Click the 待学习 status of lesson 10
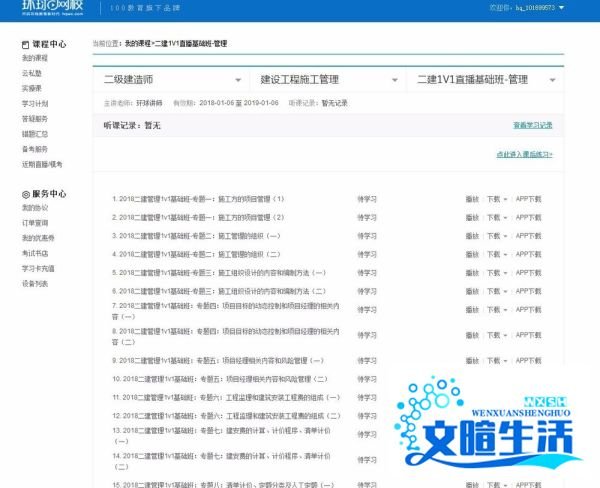 coord(367,379)
